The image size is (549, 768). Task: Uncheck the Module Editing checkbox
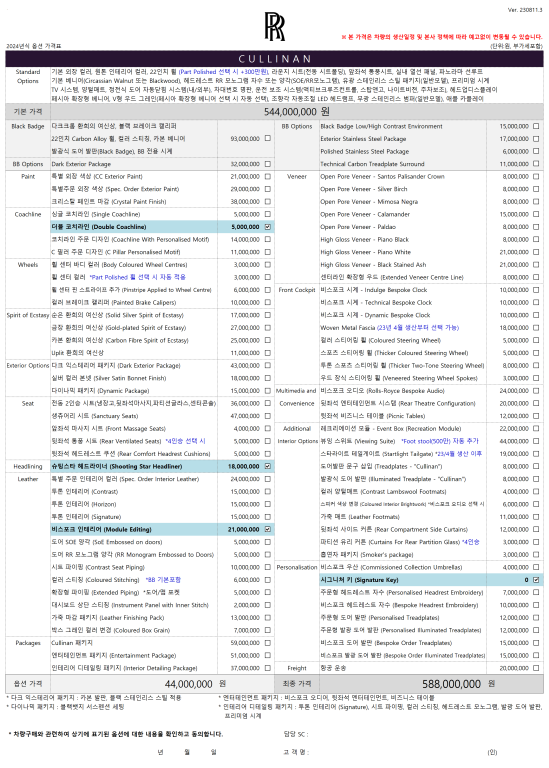tap(267, 529)
